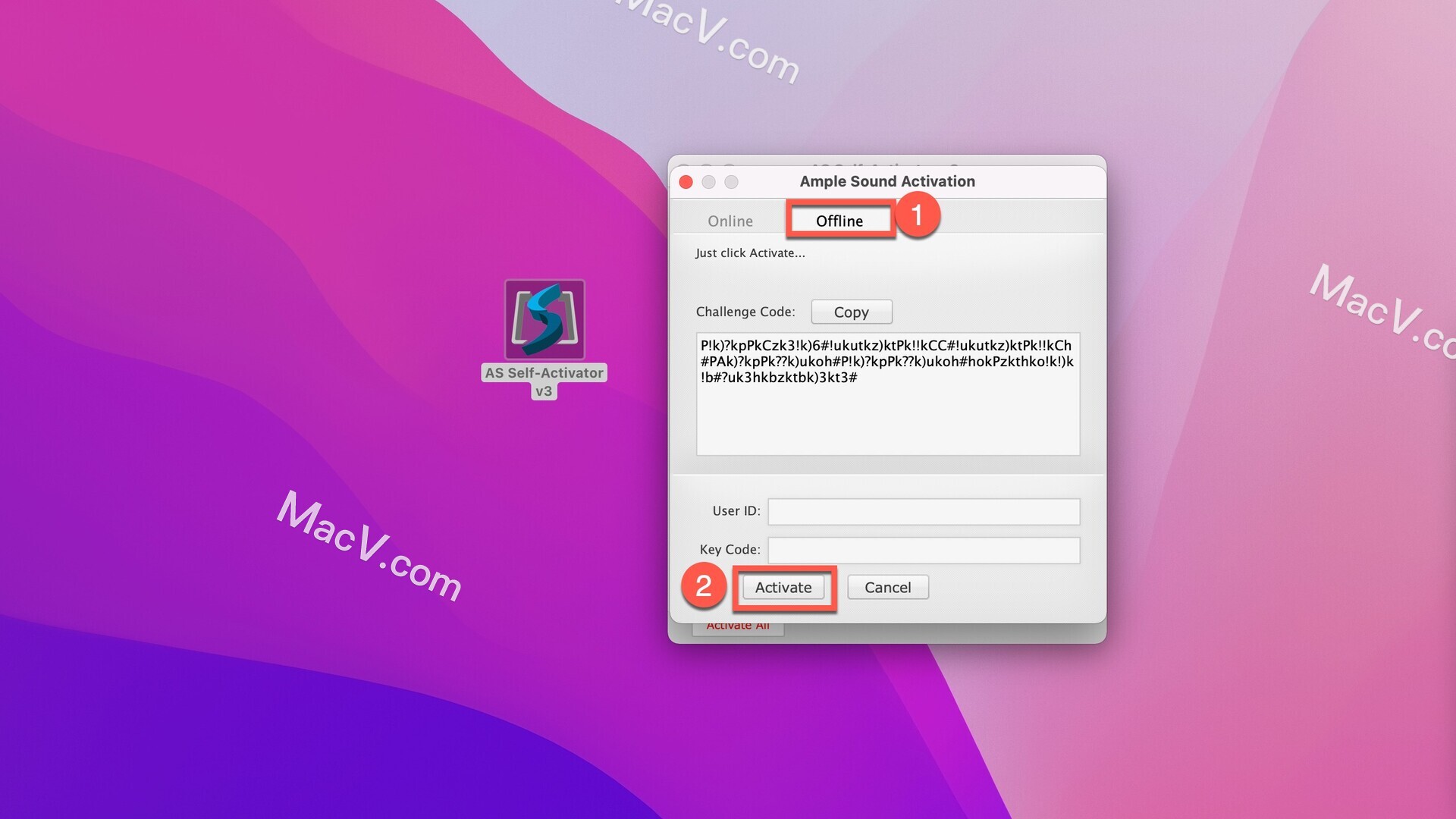
Task: Switch to the Online activation tab
Action: pyautogui.click(x=730, y=219)
